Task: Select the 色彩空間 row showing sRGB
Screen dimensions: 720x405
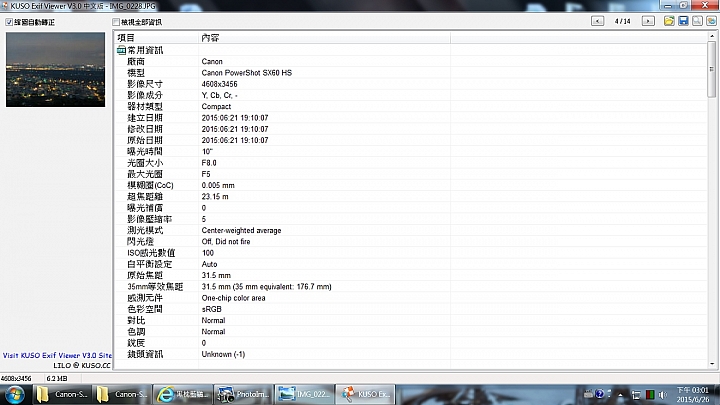Action: [x=411, y=309]
